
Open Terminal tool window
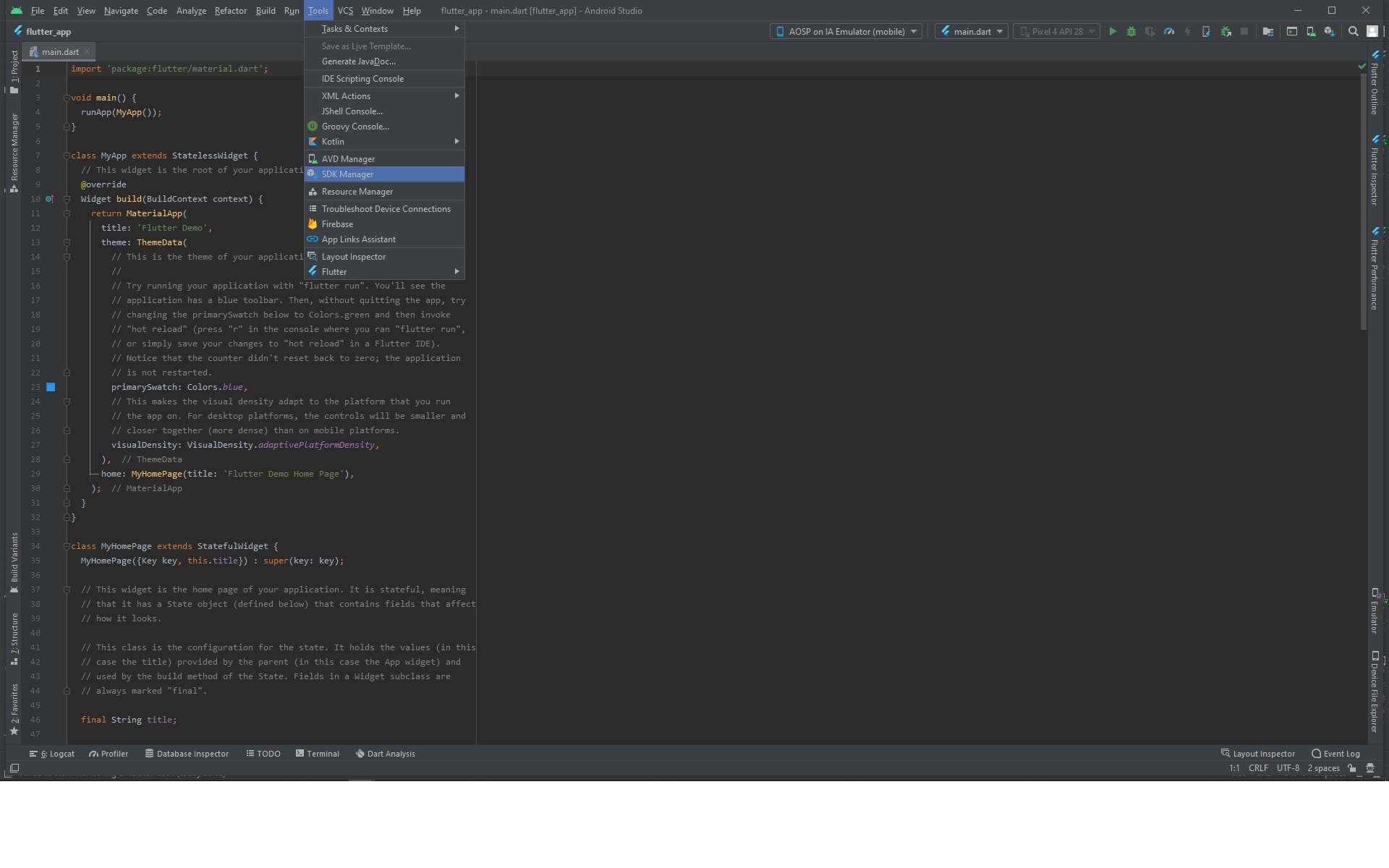click(318, 754)
